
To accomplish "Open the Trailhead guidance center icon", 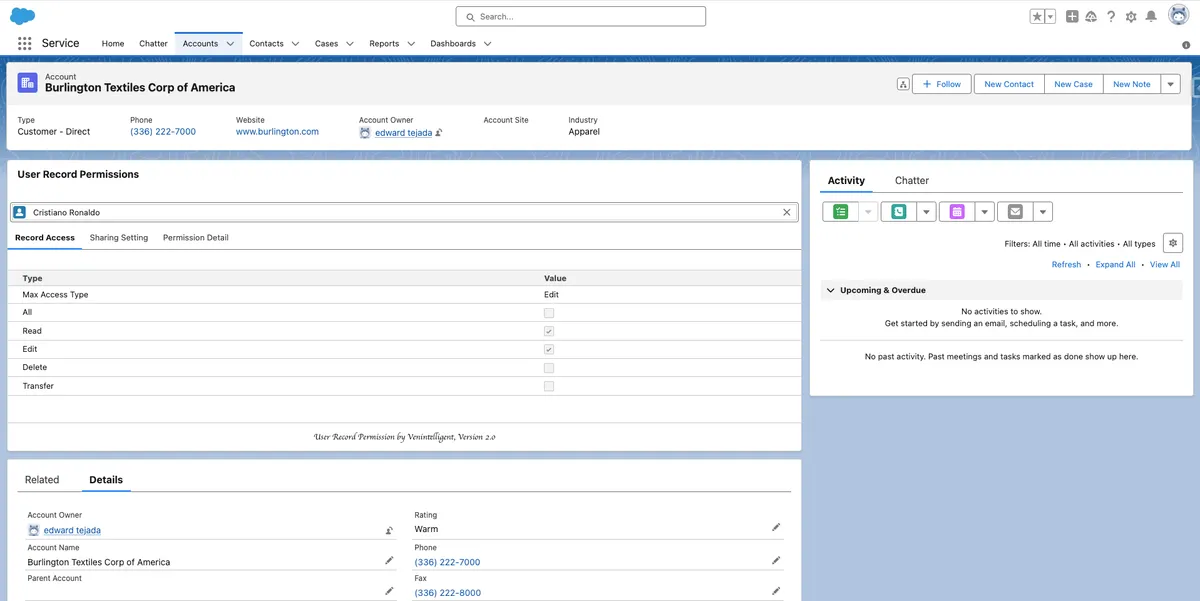I will [x=1091, y=16].
